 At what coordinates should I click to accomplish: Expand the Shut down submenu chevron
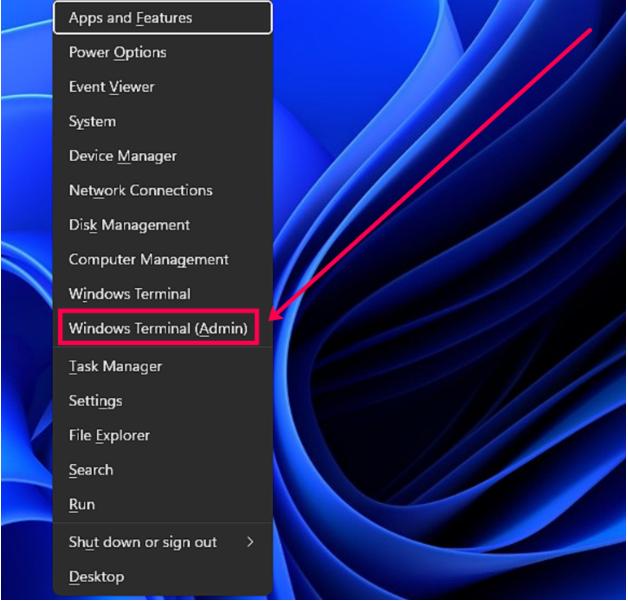pos(250,542)
